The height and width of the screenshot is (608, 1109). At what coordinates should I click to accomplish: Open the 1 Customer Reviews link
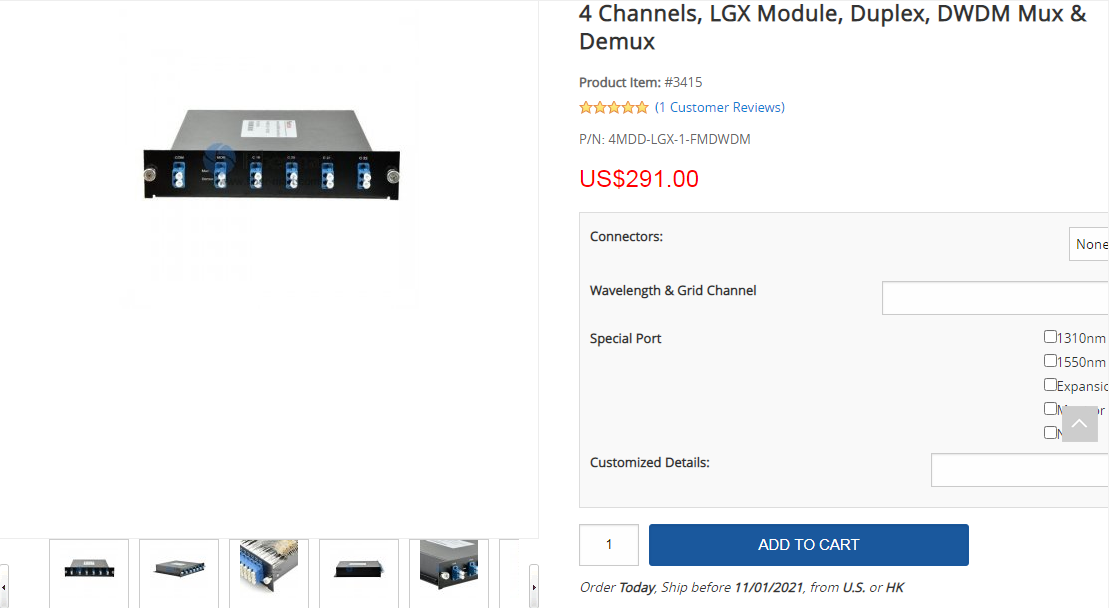720,108
